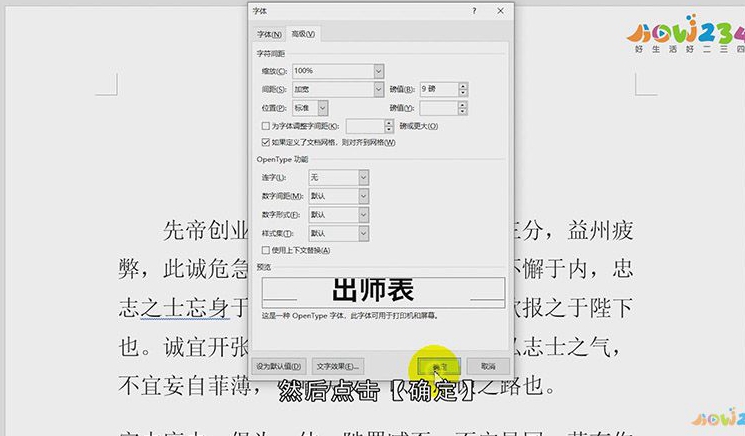Click the kerning point size field before 磅或更大
Screen dimensions: 745x436
365,126
